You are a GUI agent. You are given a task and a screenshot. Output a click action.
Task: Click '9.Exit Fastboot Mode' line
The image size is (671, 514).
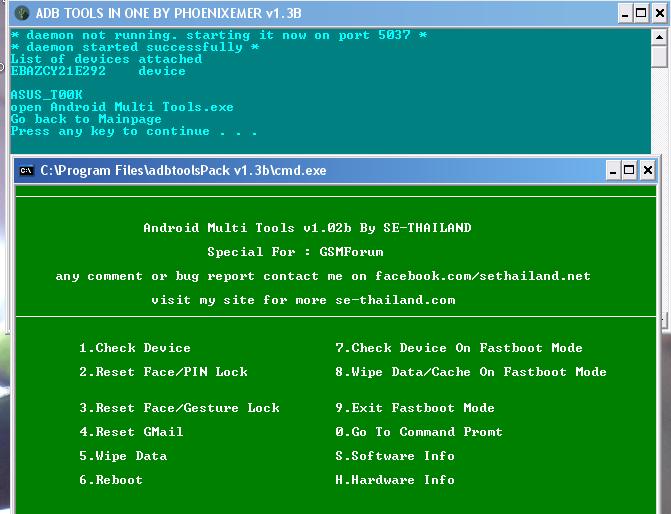[415, 407]
